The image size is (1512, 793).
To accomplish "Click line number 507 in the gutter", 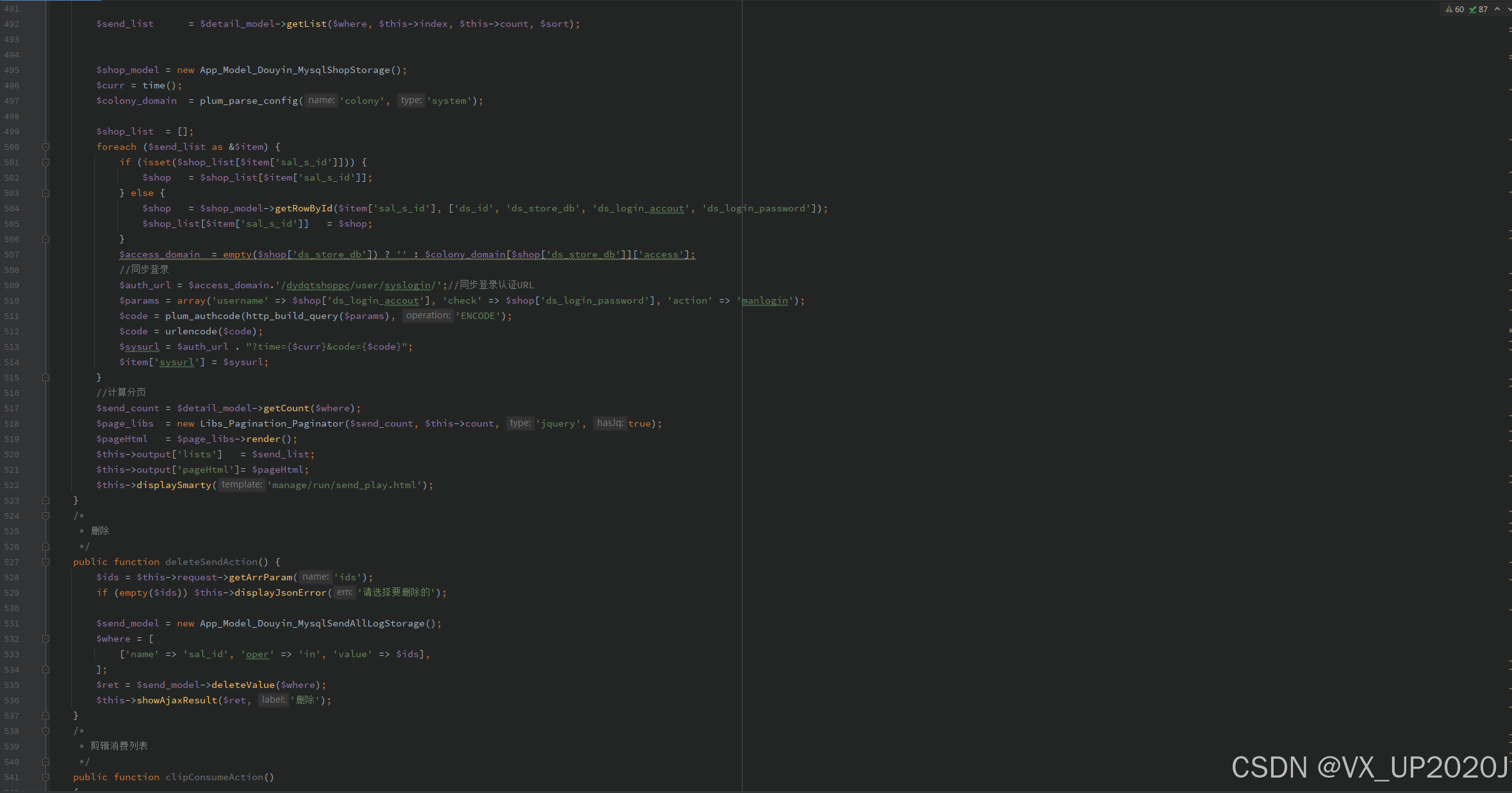I will point(12,254).
